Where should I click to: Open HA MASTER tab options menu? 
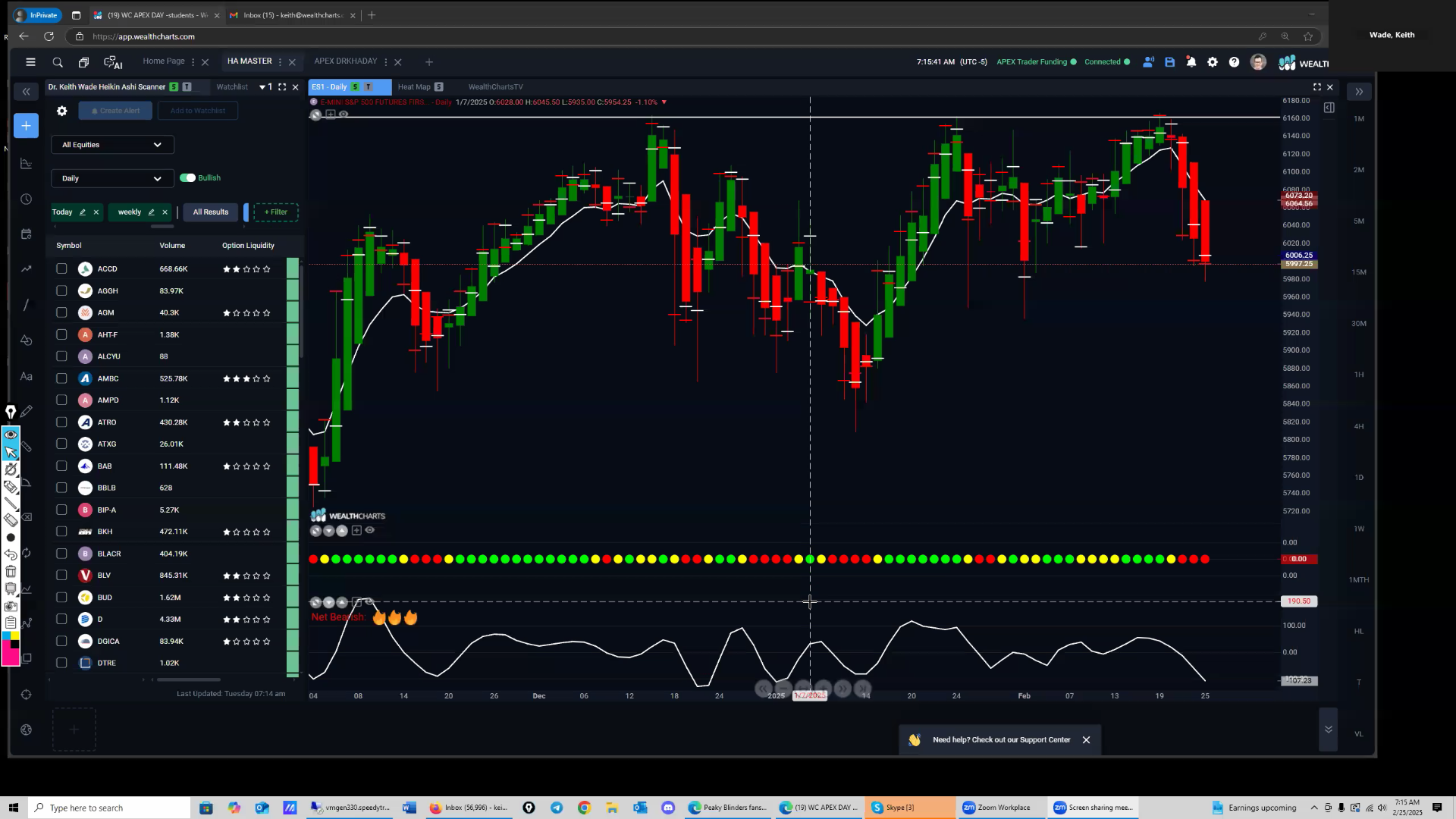(x=281, y=62)
